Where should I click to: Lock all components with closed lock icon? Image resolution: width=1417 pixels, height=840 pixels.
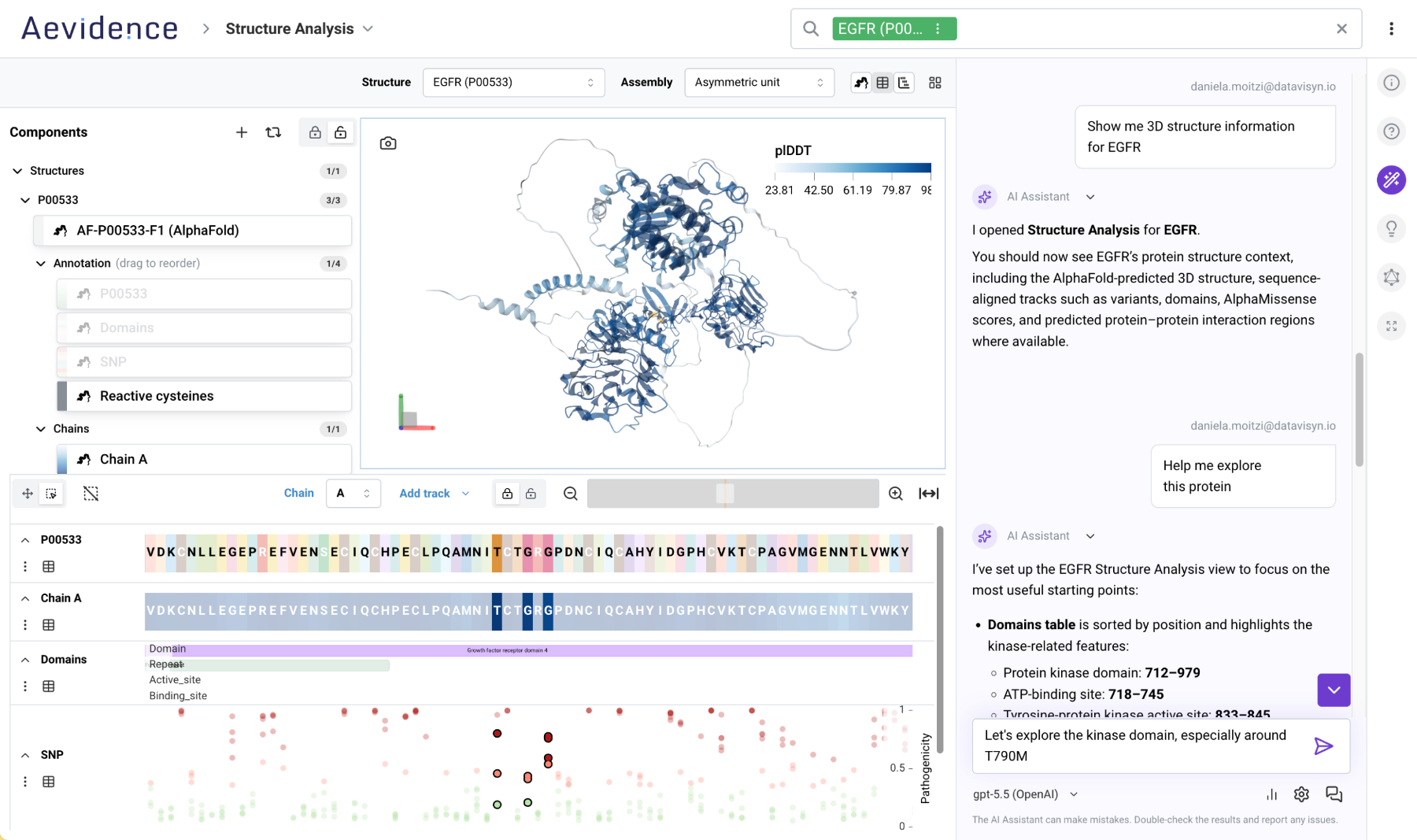pyautogui.click(x=315, y=132)
